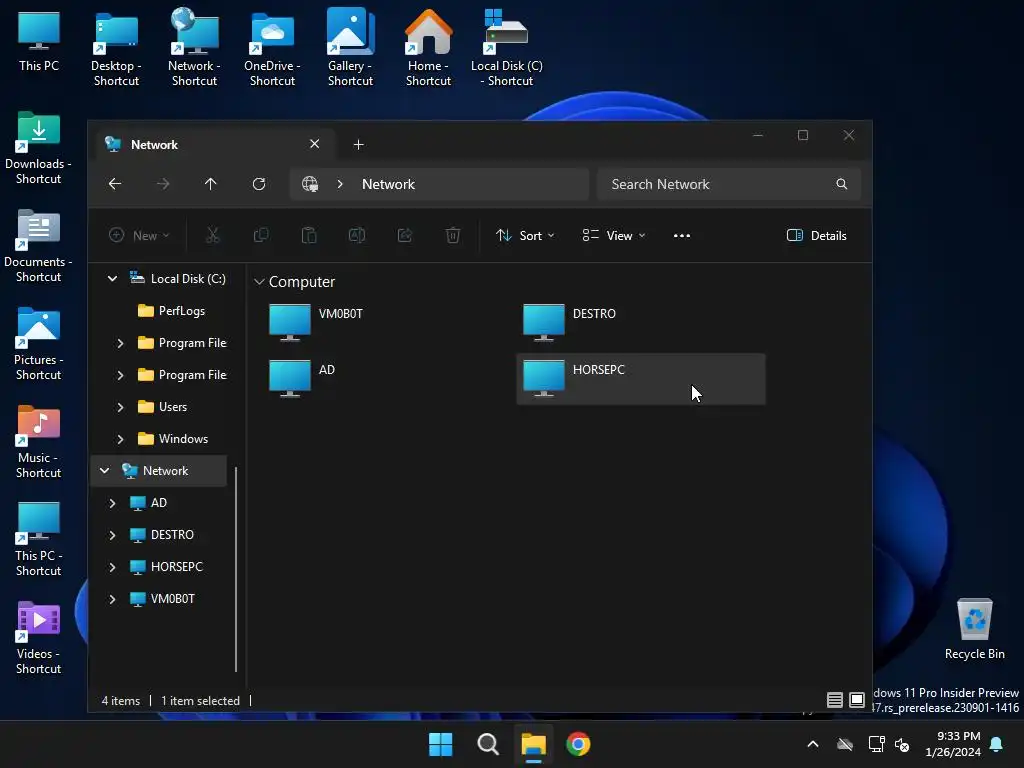Click the navigation pane scrollbar
The image size is (1024, 768).
[x=236, y=568]
